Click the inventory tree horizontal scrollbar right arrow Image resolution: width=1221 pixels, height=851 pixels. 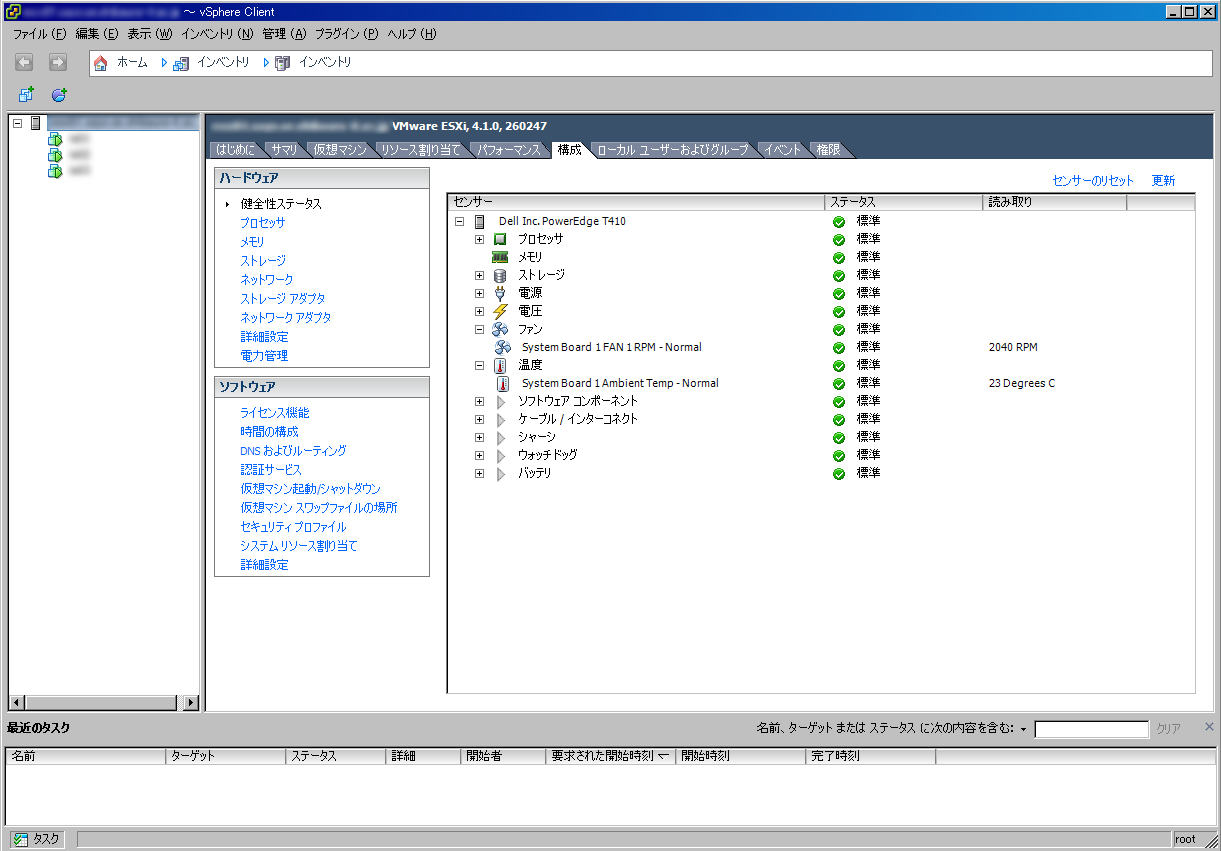[x=191, y=703]
